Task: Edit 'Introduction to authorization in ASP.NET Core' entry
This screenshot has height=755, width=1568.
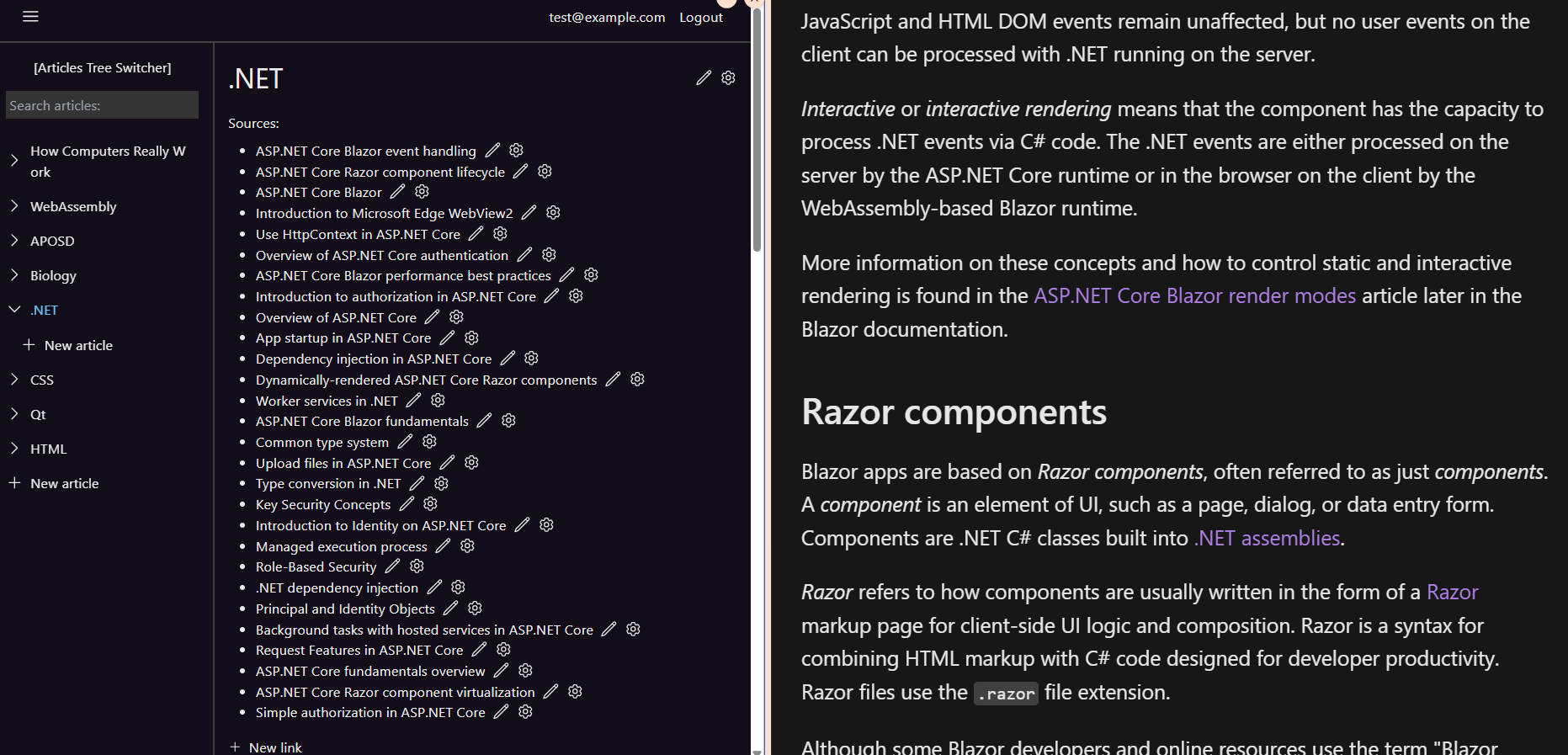Action: tap(551, 296)
